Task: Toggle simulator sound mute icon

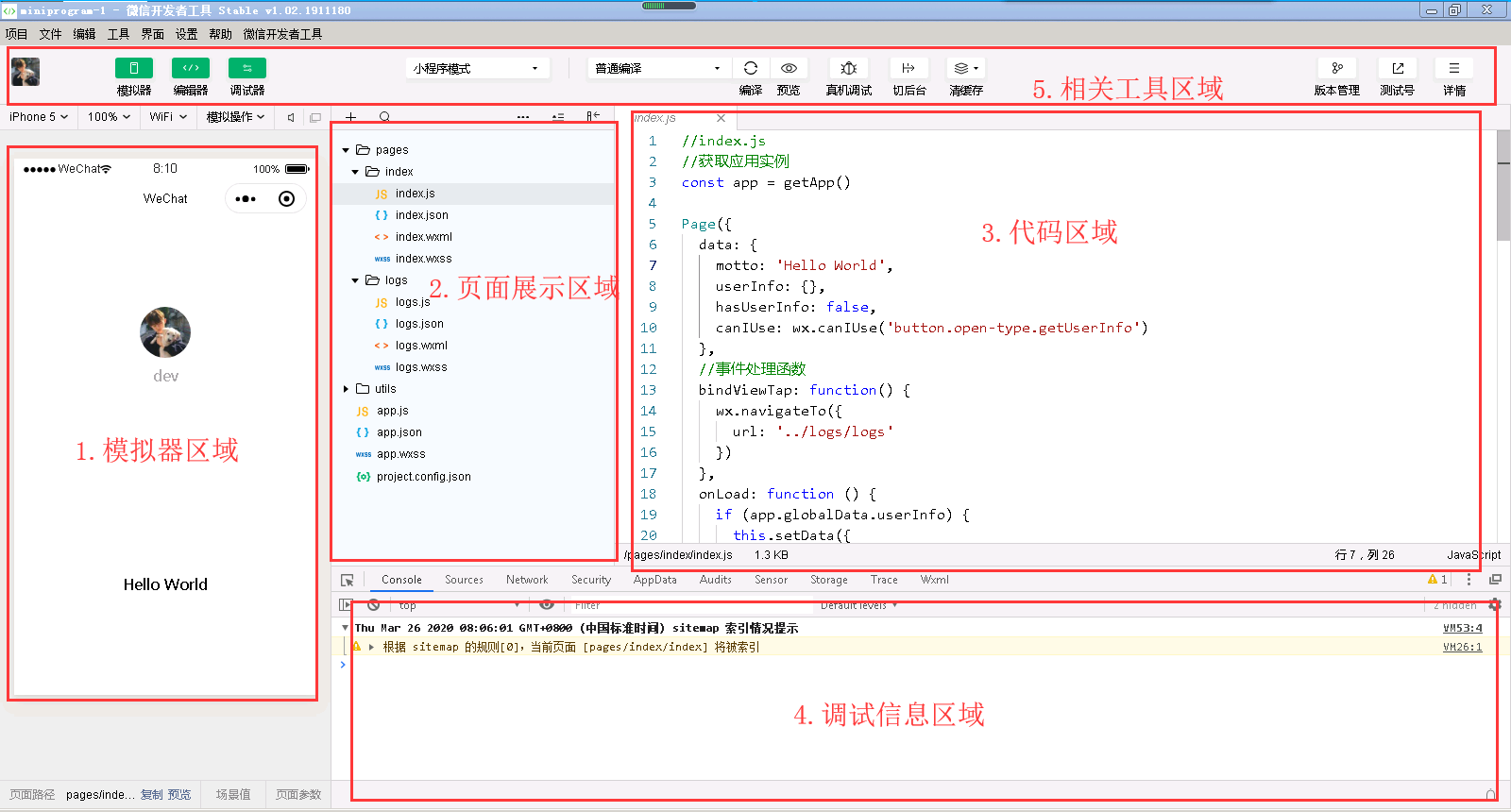Action: pyautogui.click(x=291, y=117)
